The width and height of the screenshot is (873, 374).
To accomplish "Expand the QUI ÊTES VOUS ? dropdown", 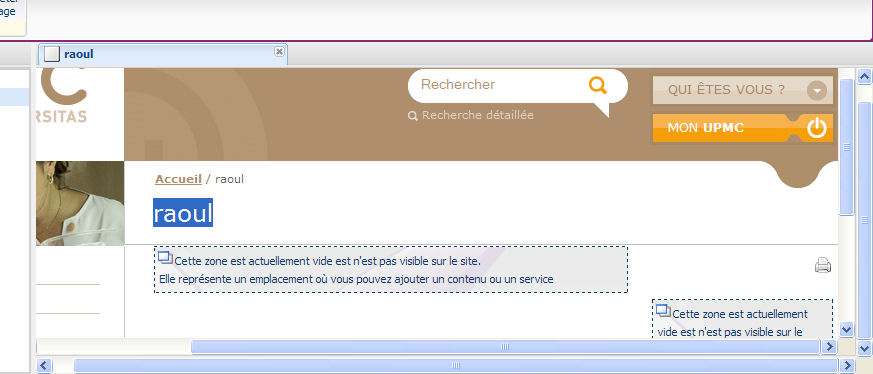I will click(743, 90).
